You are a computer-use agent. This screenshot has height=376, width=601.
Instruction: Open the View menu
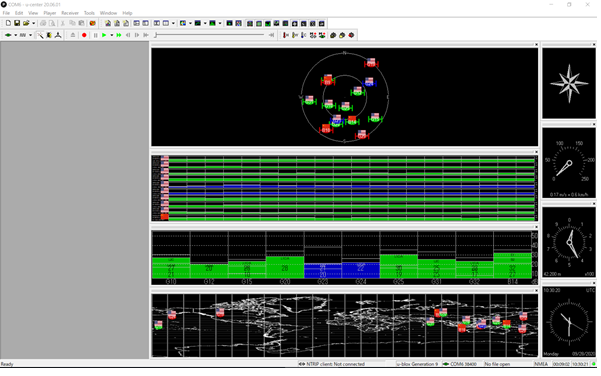pos(33,13)
